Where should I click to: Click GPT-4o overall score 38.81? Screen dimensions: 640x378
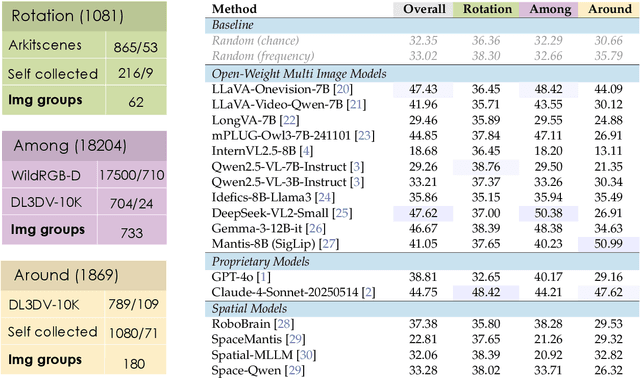(x=423, y=277)
